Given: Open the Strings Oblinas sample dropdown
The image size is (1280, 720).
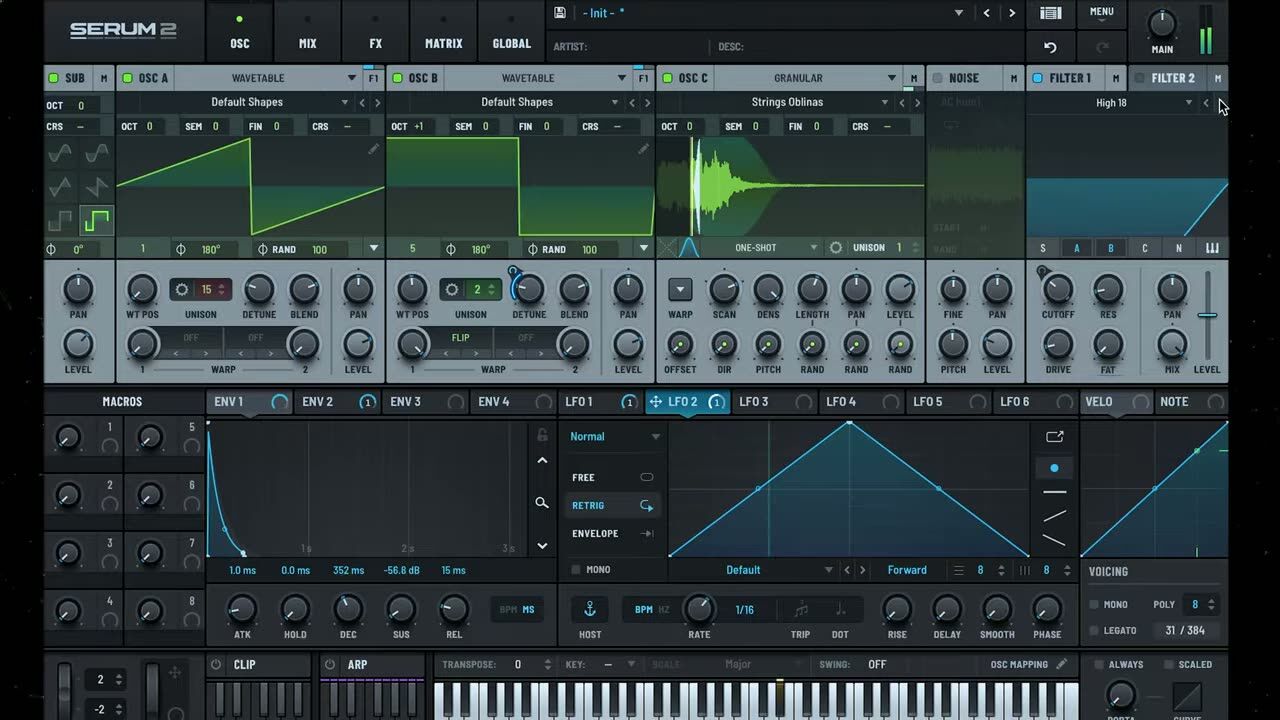Looking at the screenshot, I should (788, 102).
